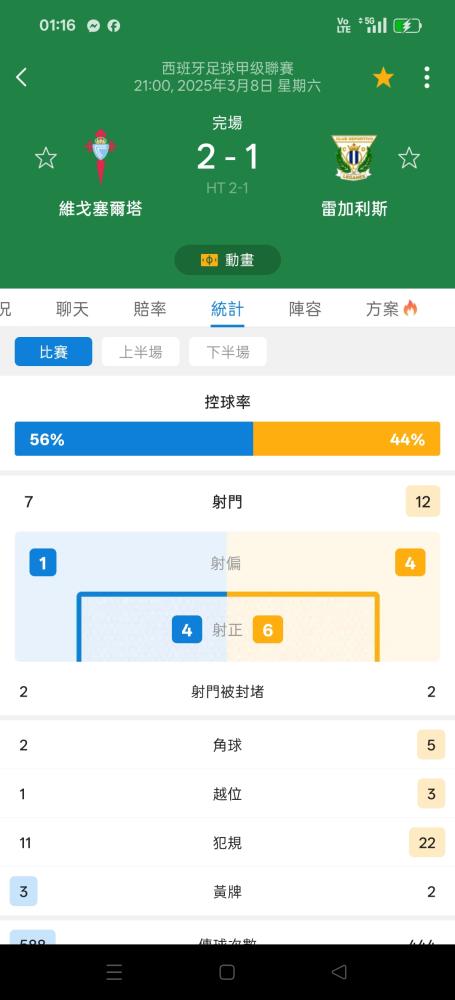
Task: Favorite 維戈塞爾塔 team star
Action: [46, 158]
